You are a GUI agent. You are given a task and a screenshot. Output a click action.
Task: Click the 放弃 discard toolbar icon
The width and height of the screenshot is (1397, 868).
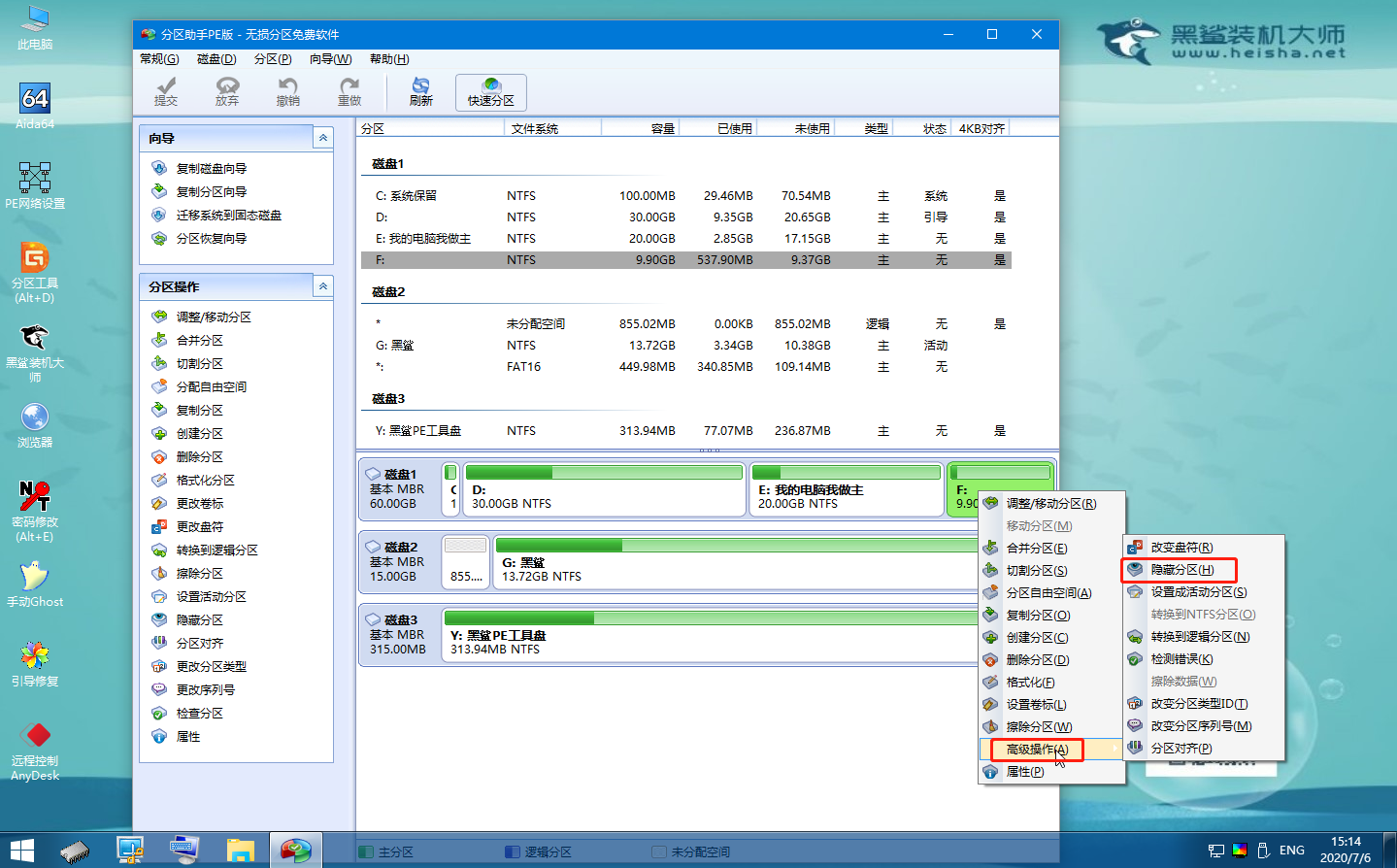point(227,92)
